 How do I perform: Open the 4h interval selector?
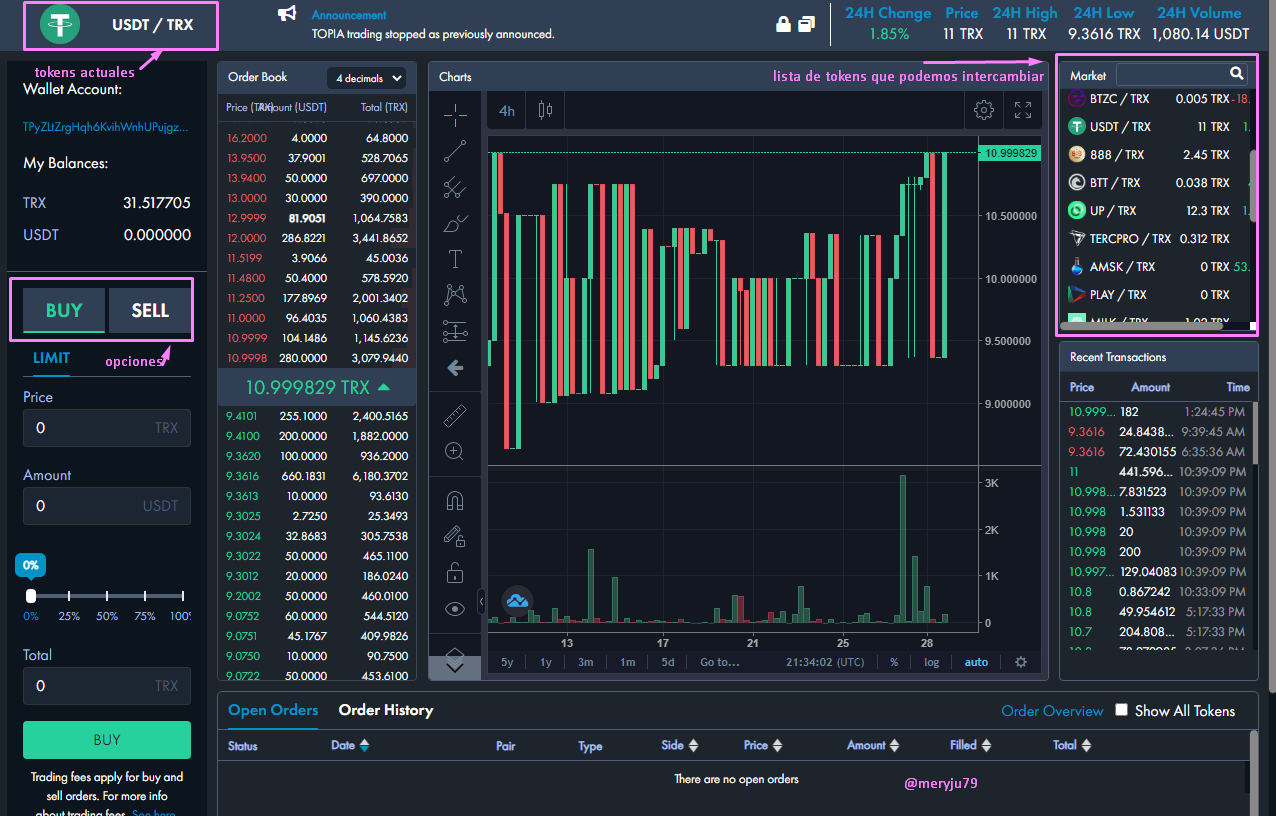coord(507,111)
